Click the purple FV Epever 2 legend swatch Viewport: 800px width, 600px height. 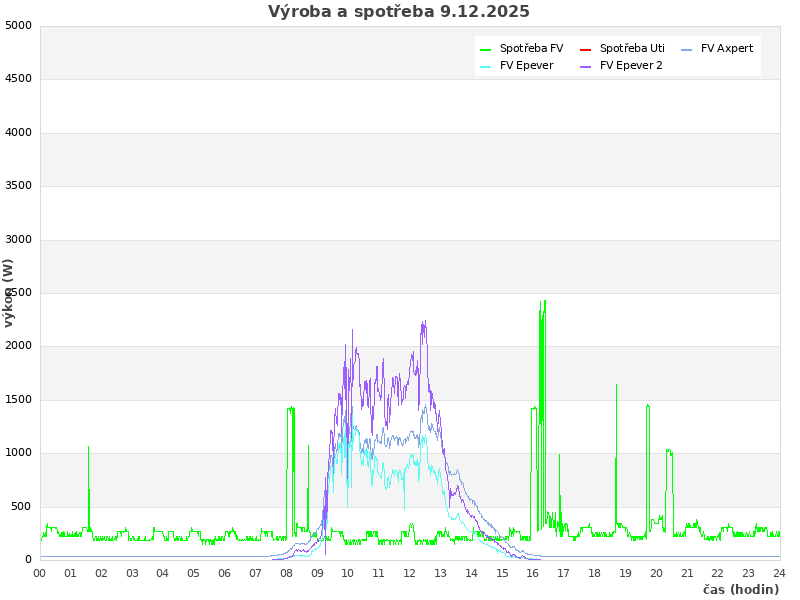tap(586, 66)
